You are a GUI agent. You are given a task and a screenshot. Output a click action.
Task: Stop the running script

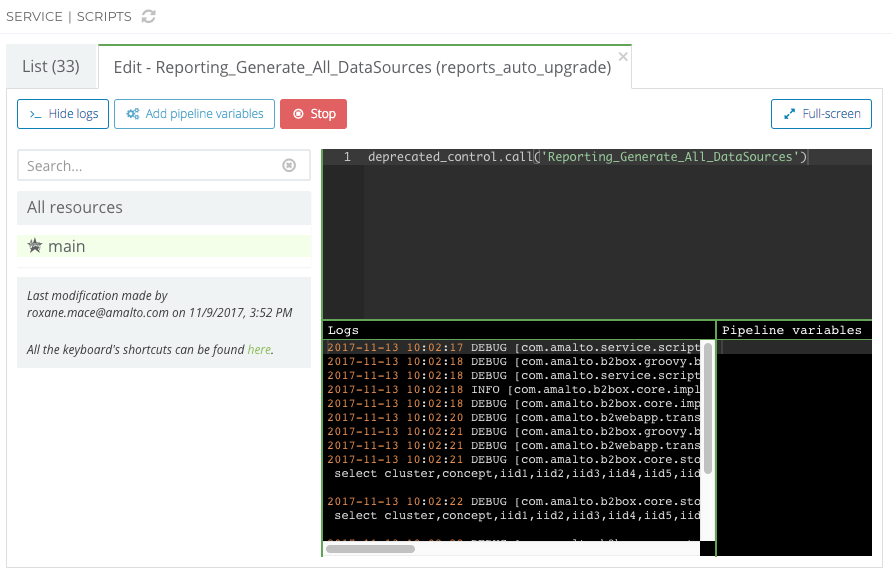(x=313, y=114)
